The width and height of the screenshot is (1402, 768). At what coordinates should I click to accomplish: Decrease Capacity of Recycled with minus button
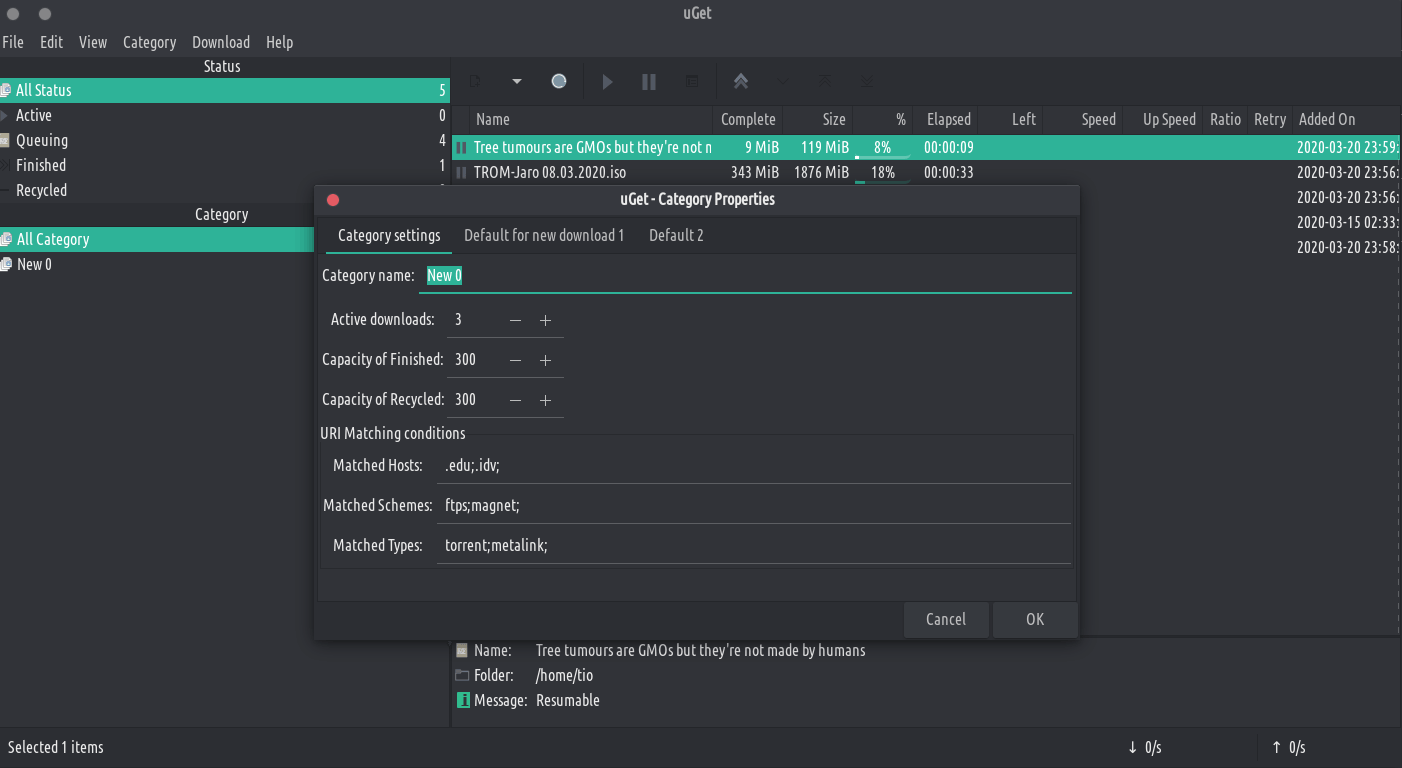point(515,400)
